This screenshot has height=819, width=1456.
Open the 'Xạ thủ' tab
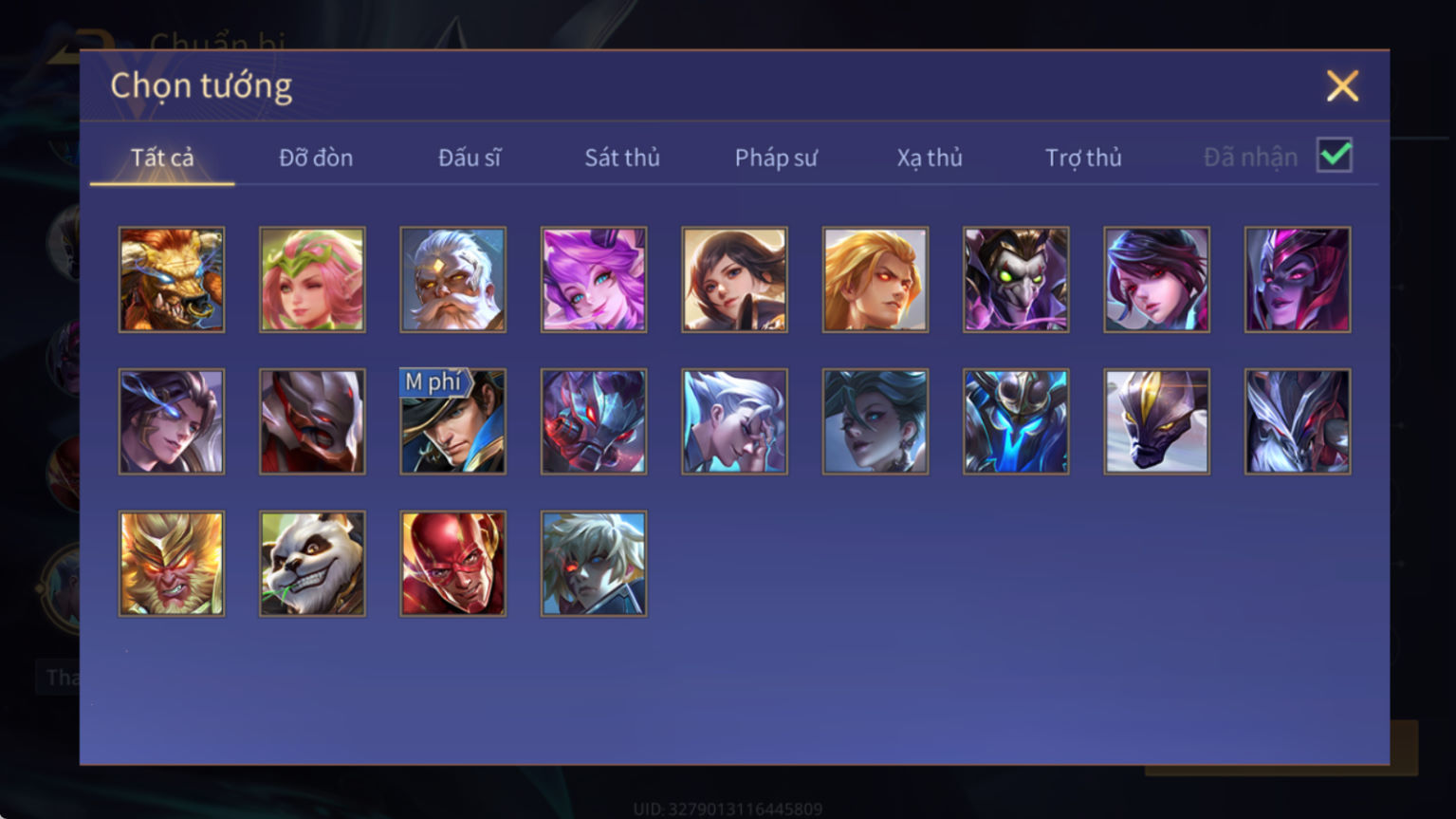[x=930, y=158]
